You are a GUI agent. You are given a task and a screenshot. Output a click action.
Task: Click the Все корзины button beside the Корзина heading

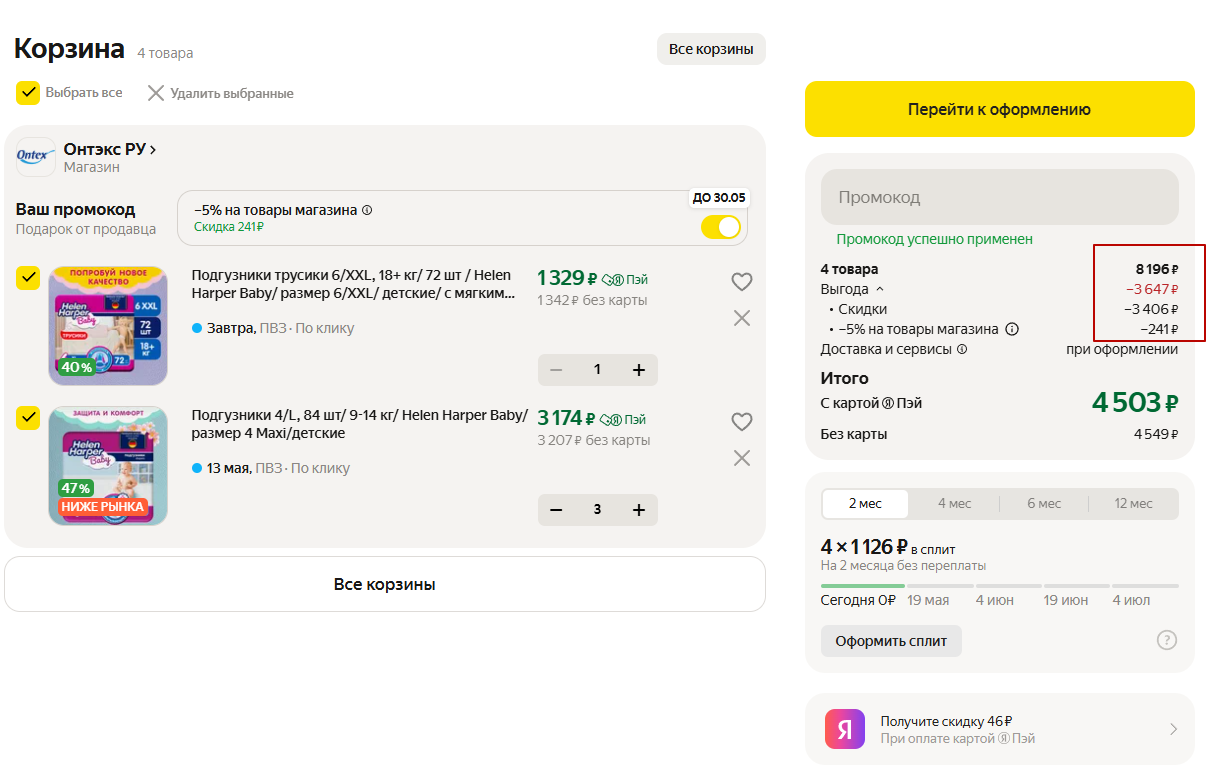(711, 49)
